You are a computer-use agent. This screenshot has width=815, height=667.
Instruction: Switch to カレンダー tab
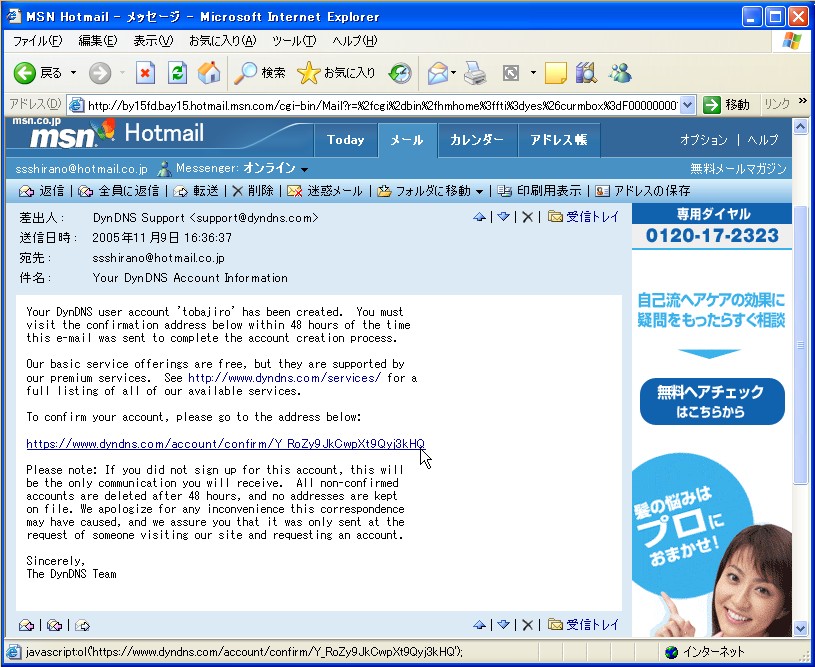click(477, 140)
